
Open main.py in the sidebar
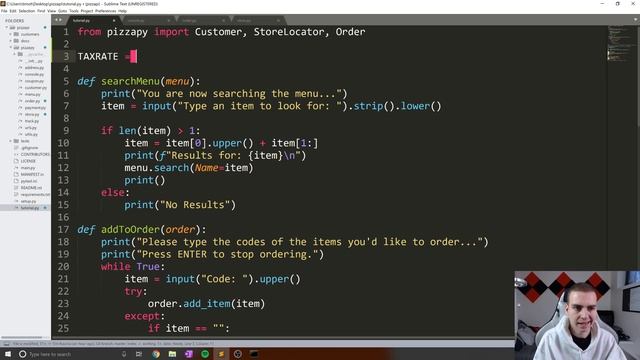click(28, 168)
